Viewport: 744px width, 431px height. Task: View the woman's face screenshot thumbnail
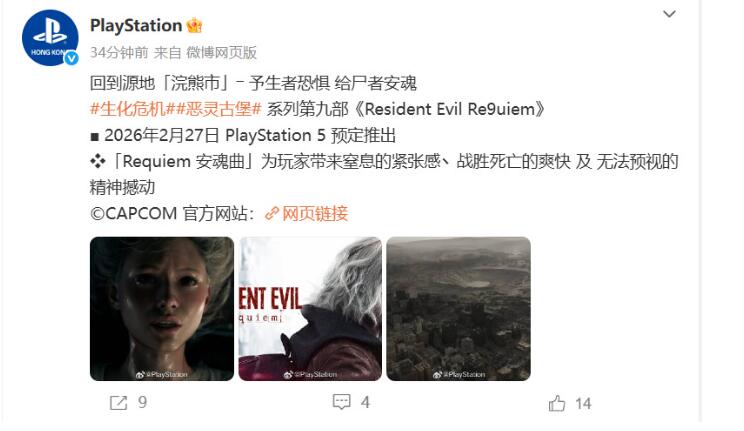[x=162, y=309]
